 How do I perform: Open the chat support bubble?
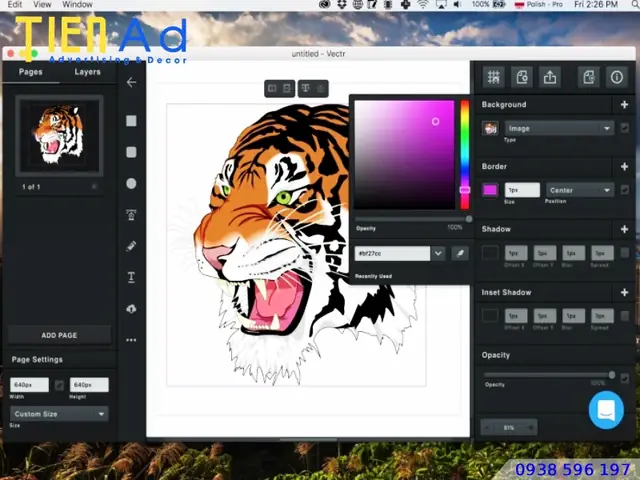606,410
